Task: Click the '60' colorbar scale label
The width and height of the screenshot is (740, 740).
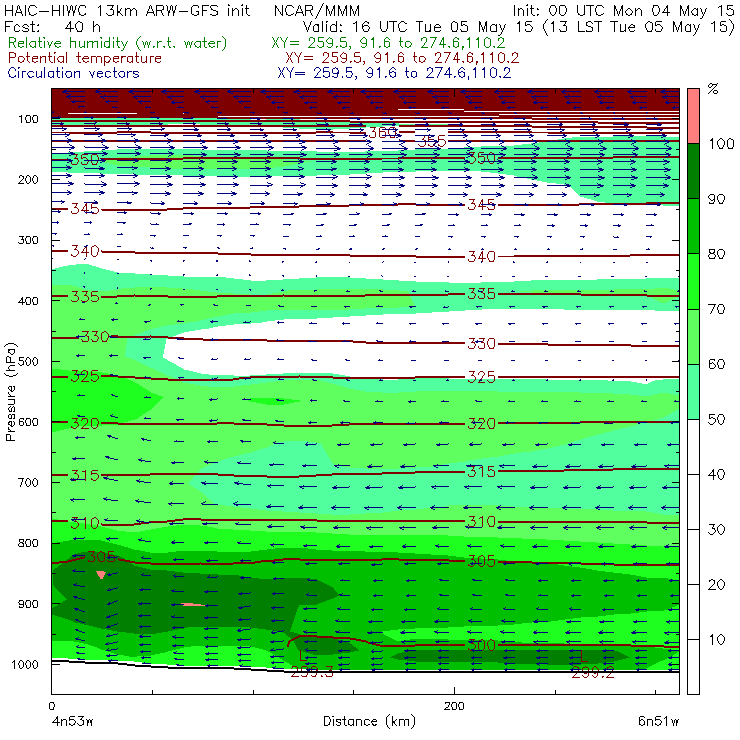Action: [x=716, y=364]
